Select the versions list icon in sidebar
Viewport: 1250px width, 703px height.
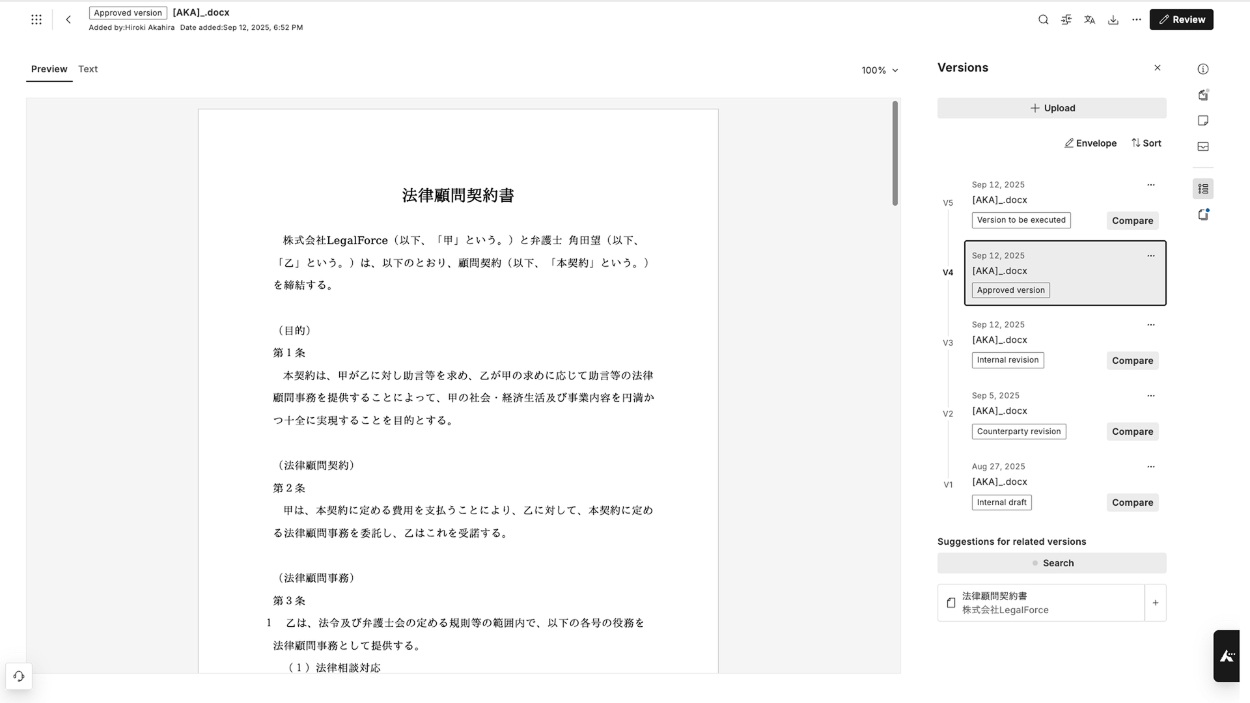[x=1203, y=189]
